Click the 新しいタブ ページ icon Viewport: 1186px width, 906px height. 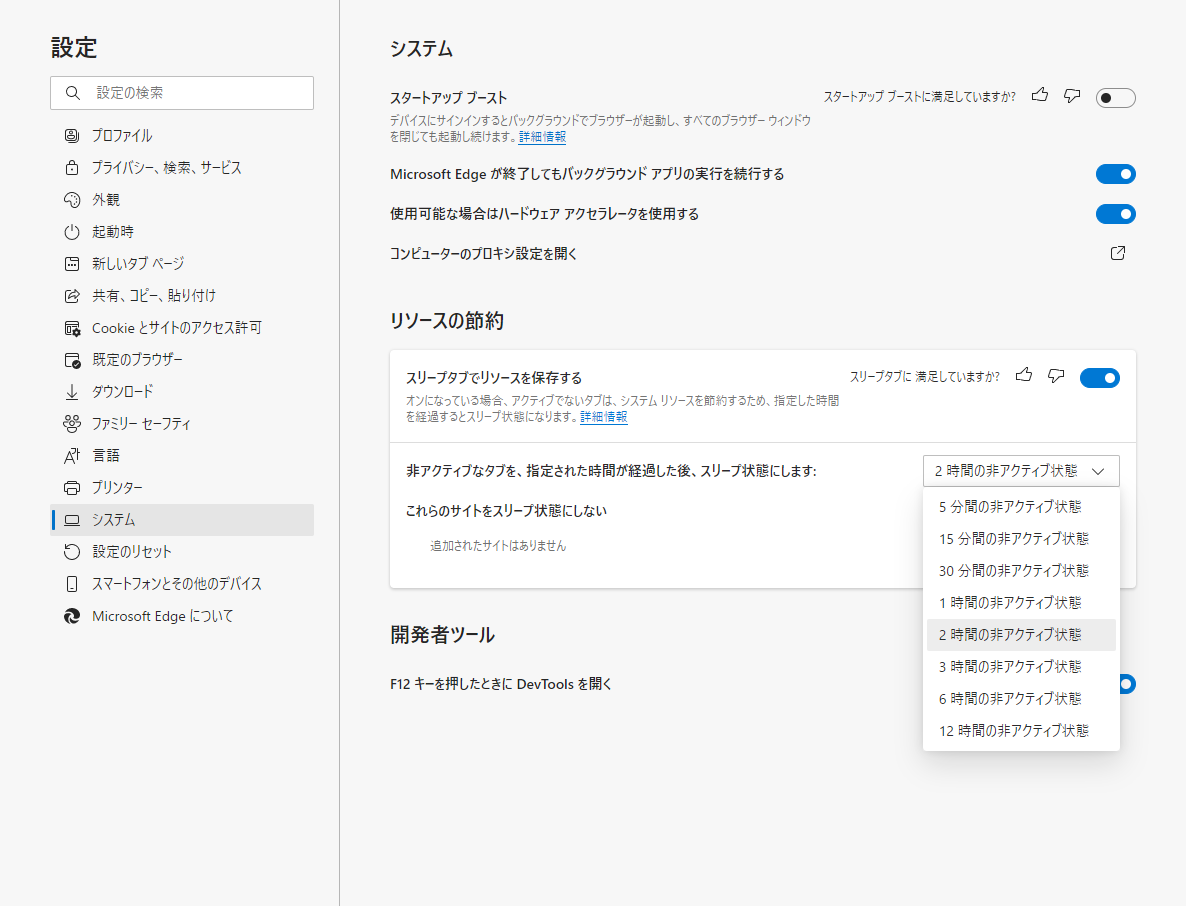(x=72, y=264)
